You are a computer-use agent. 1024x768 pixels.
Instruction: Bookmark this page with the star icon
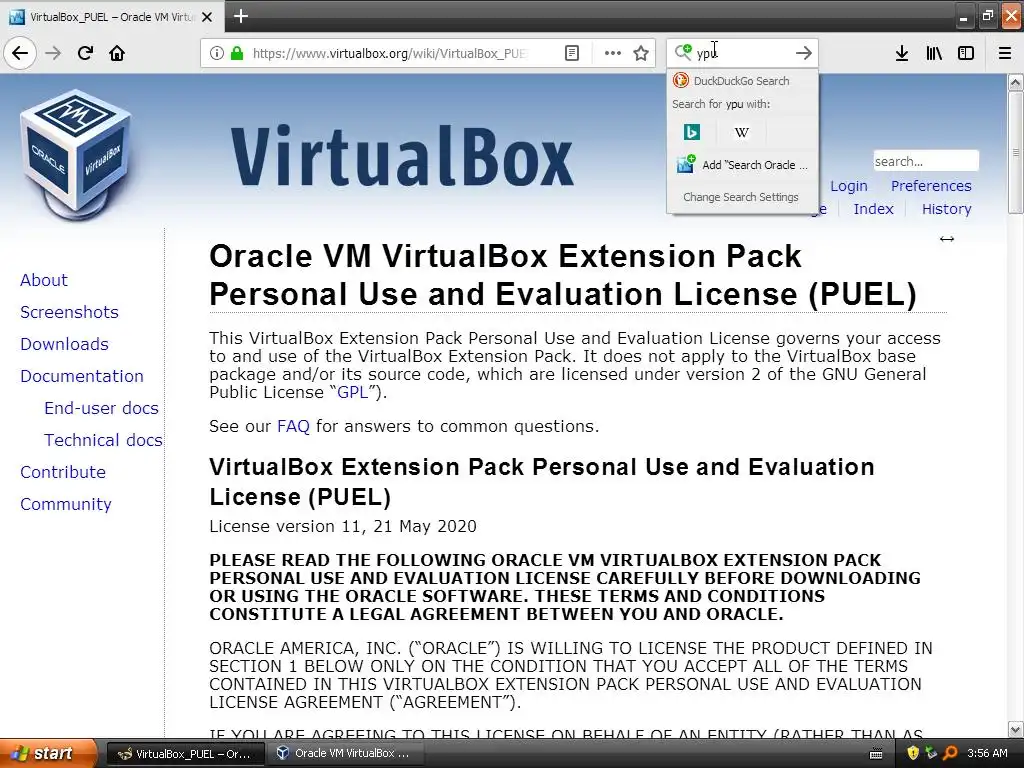click(641, 53)
